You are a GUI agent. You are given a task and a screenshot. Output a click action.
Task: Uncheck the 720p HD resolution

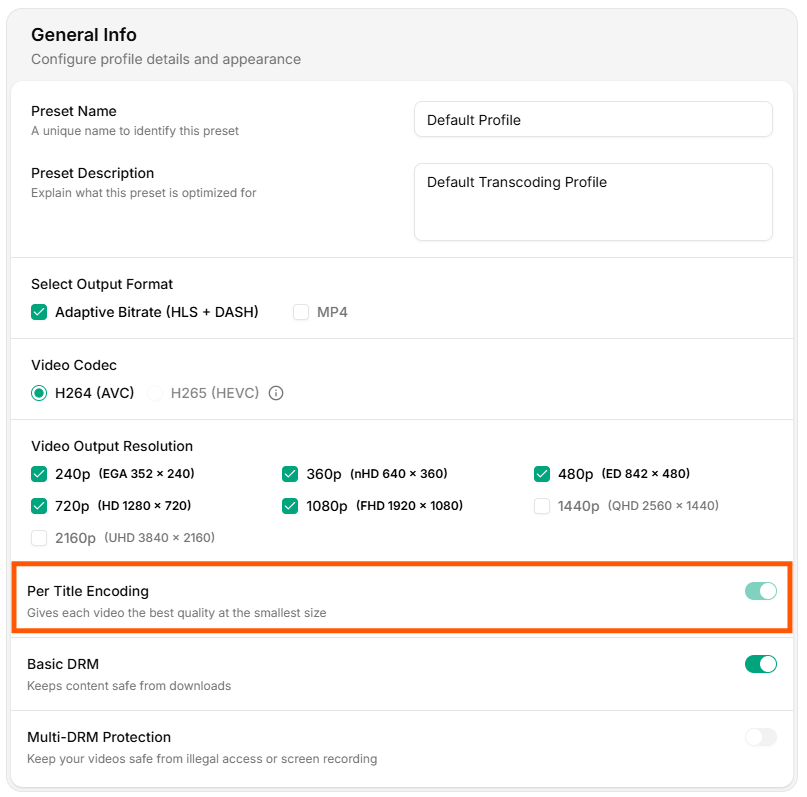coord(40,506)
